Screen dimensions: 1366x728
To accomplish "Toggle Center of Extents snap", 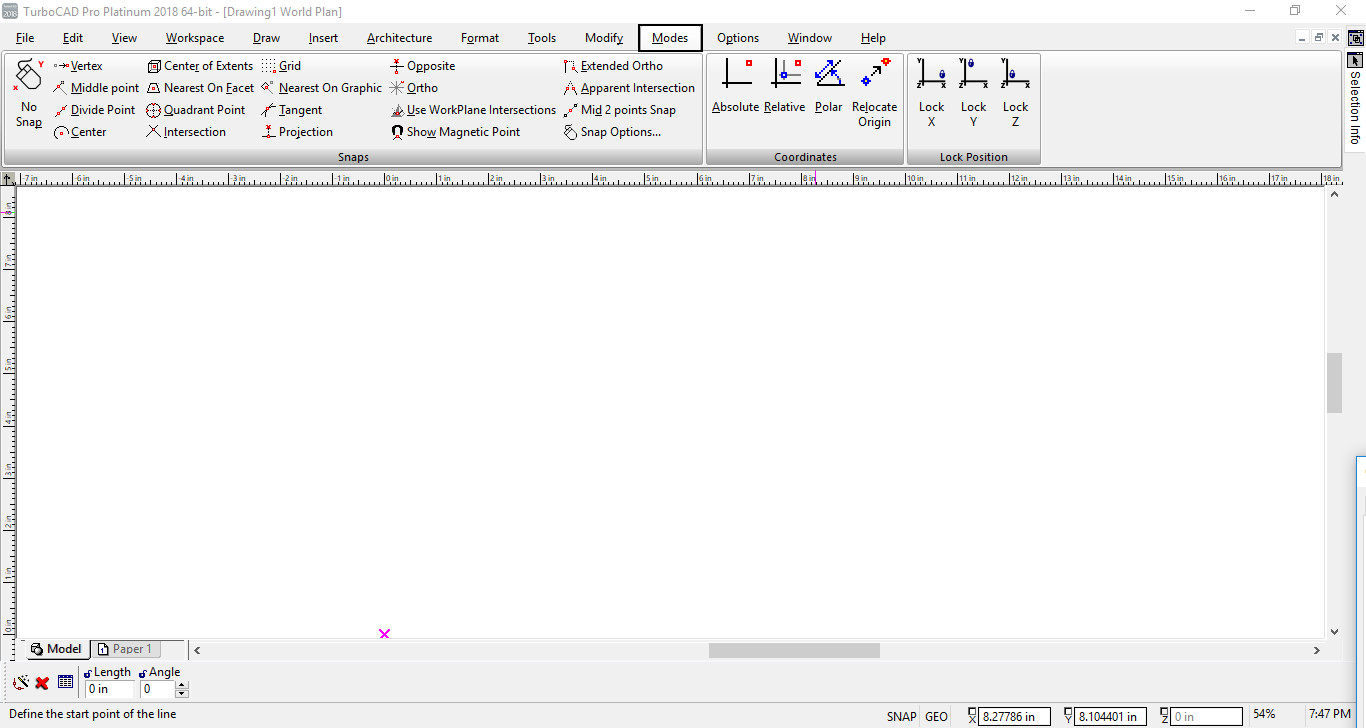I will pyautogui.click(x=200, y=66).
